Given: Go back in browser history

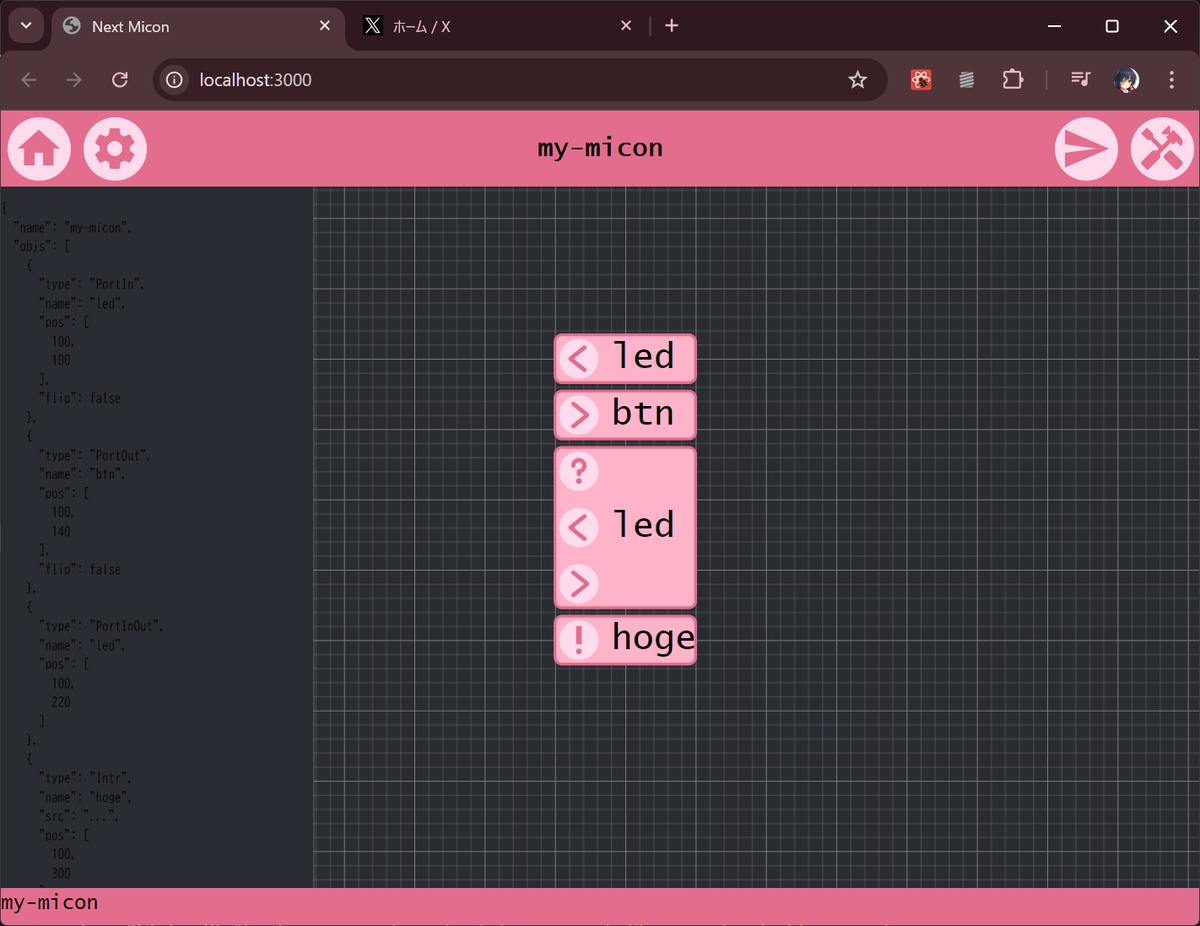Looking at the screenshot, I should [29, 80].
